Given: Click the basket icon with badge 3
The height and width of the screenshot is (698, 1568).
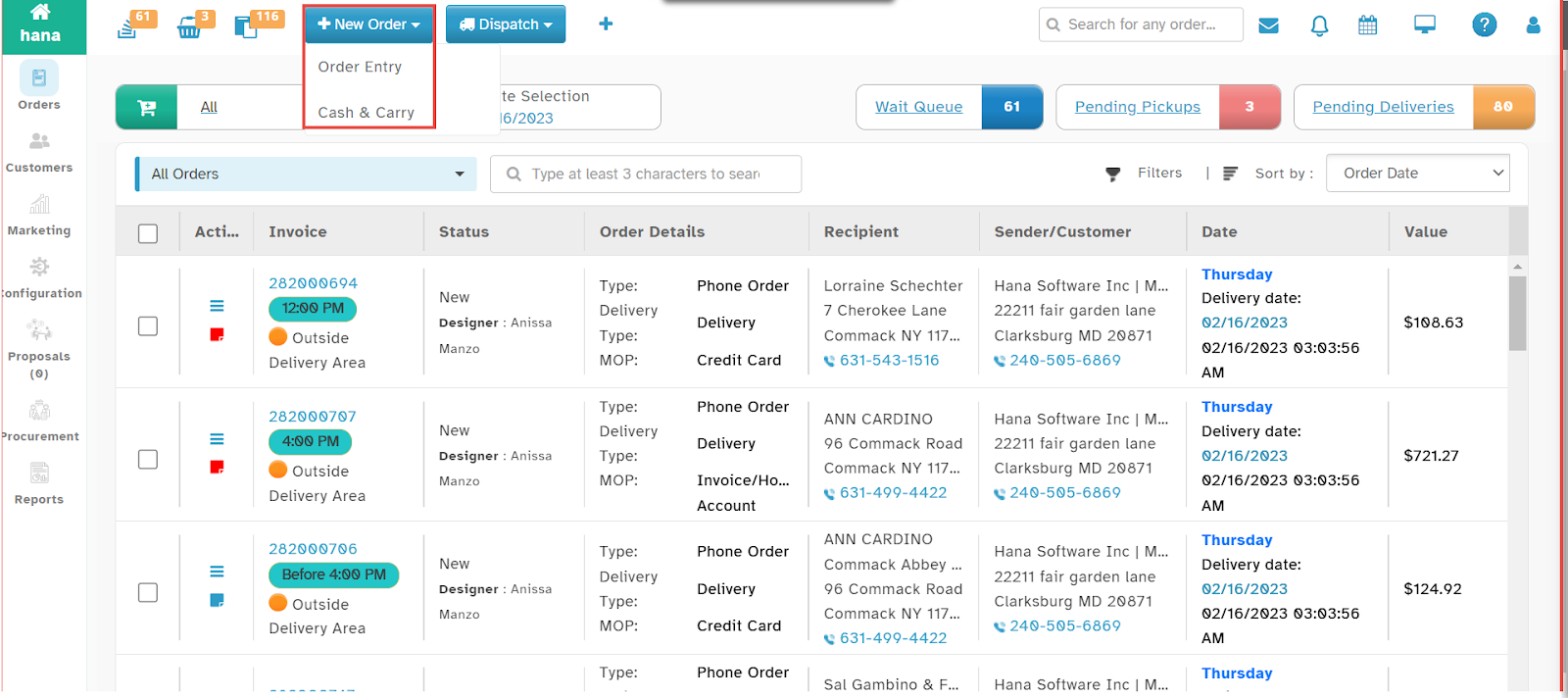Looking at the screenshot, I should pyautogui.click(x=189, y=27).
